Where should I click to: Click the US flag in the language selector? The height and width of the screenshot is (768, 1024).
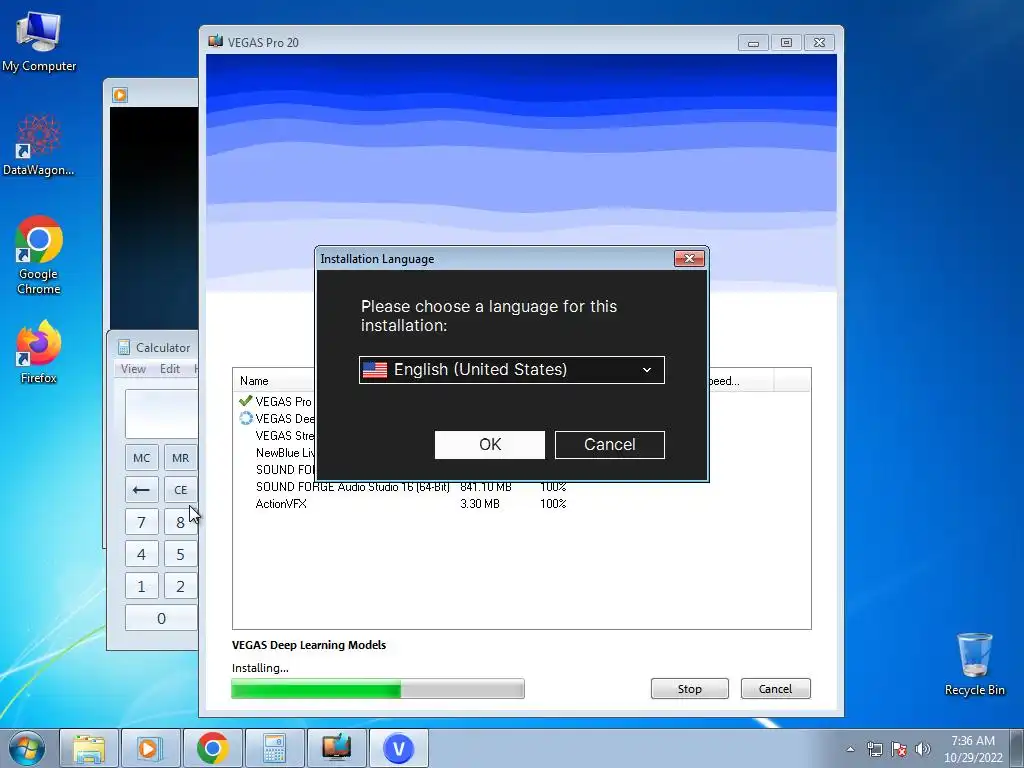click(x=375, y=370)
